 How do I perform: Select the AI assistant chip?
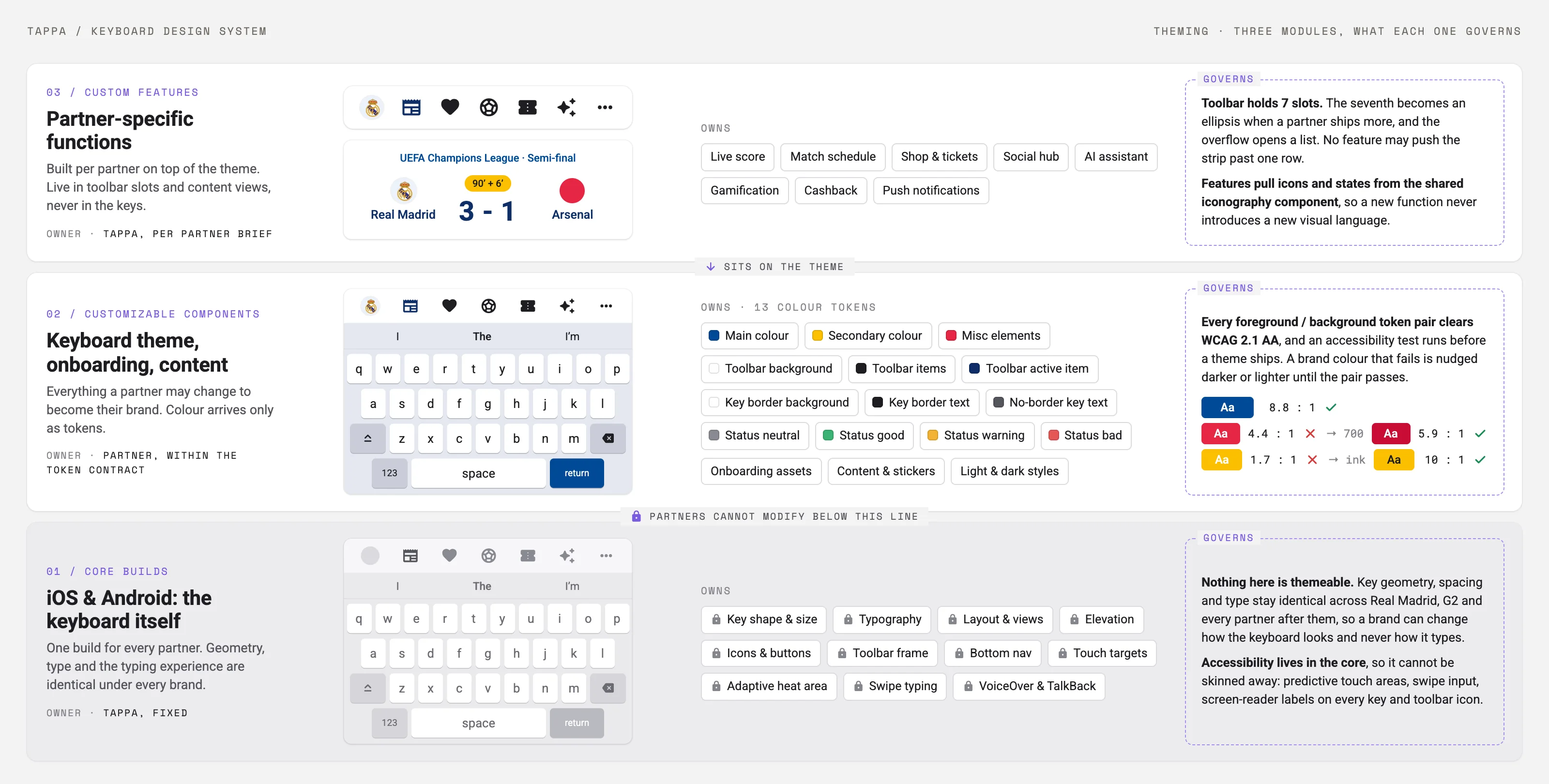tap(1116, 157)
